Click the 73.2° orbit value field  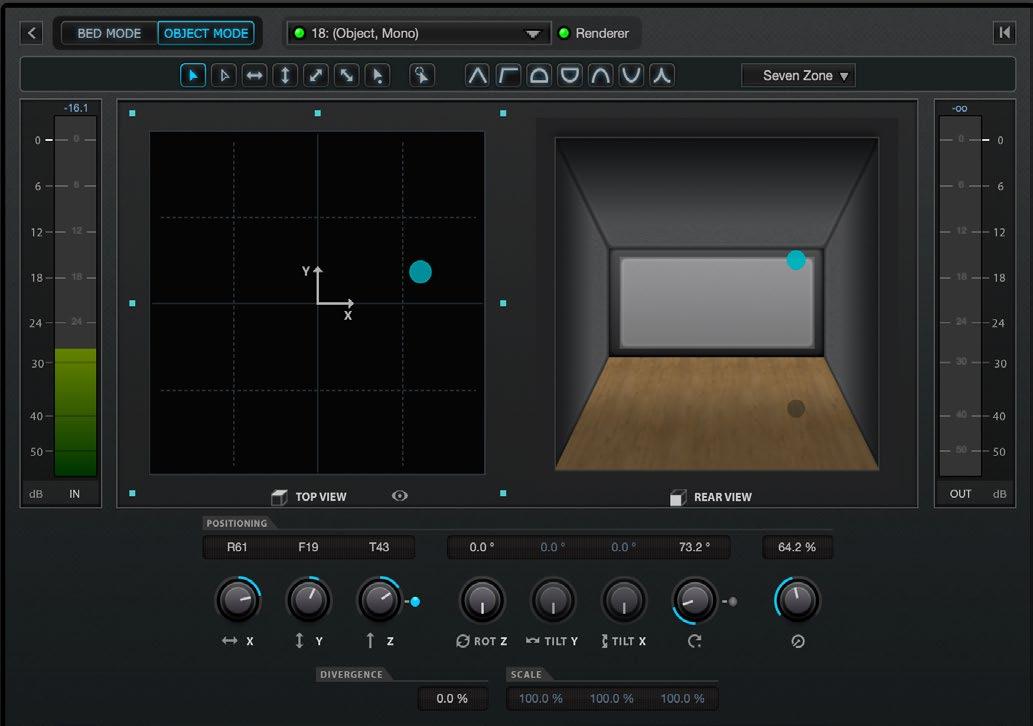coord(694,547)
